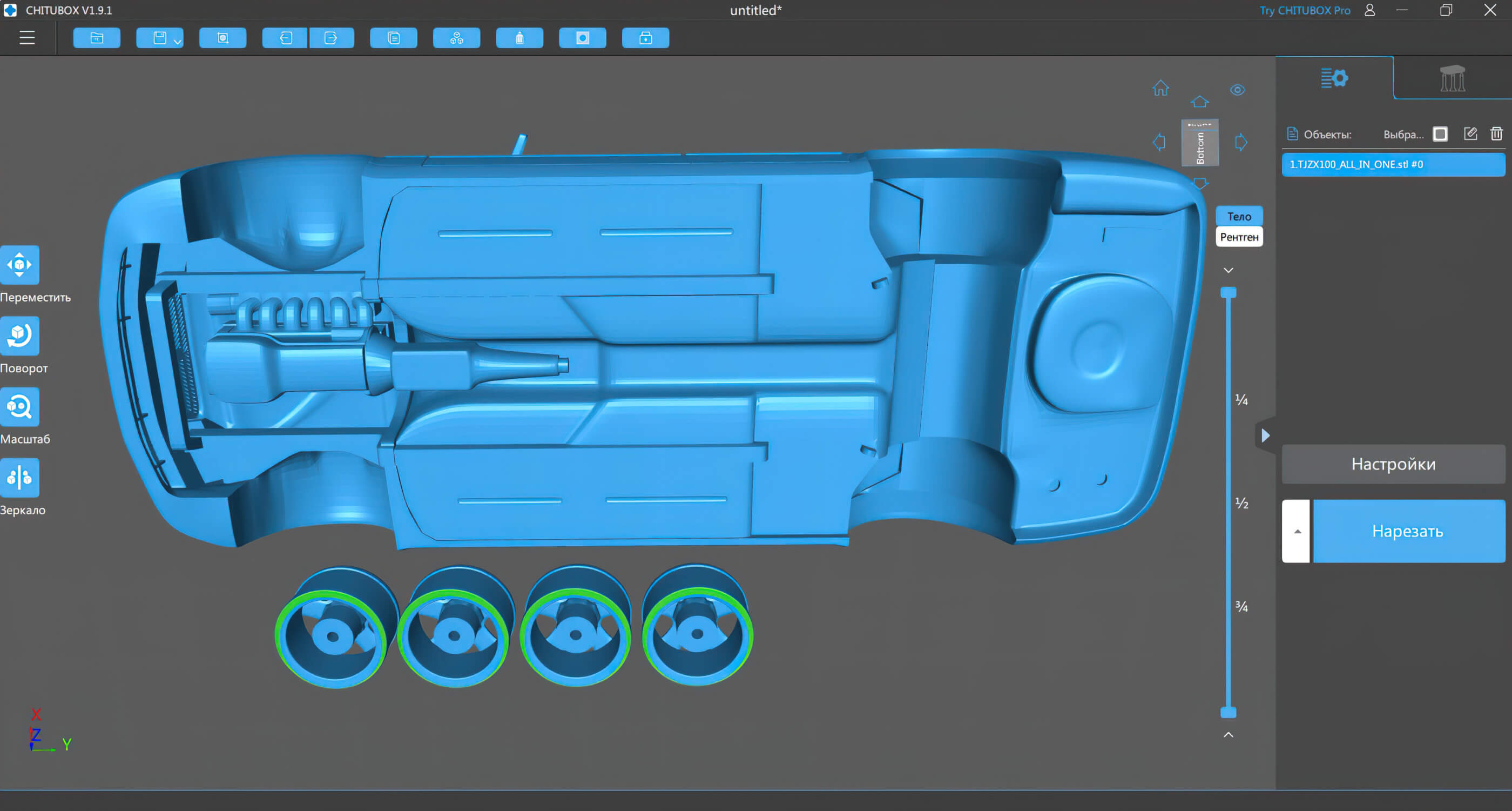
Task: Open the save dropdown arrow
Action: point(177,42)
